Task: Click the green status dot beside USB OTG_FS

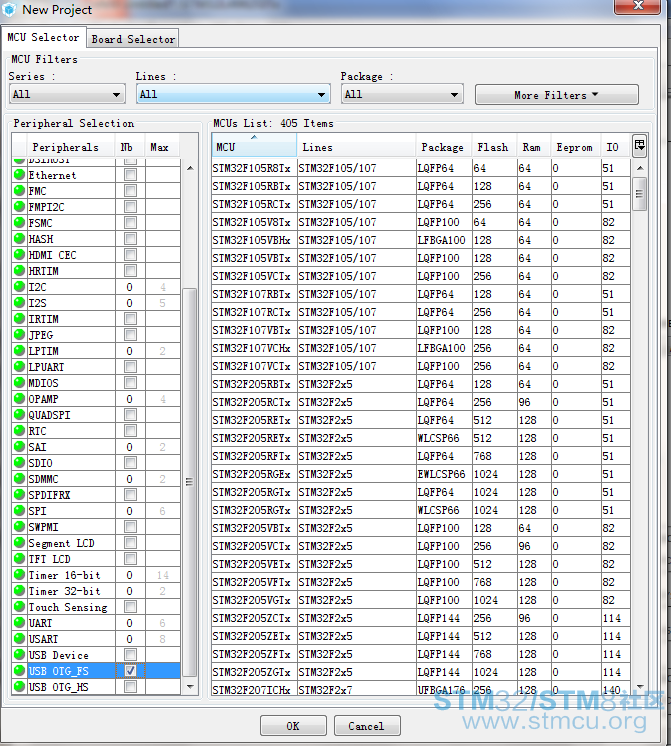Action: pyautogui.click(x=20, y=670)
